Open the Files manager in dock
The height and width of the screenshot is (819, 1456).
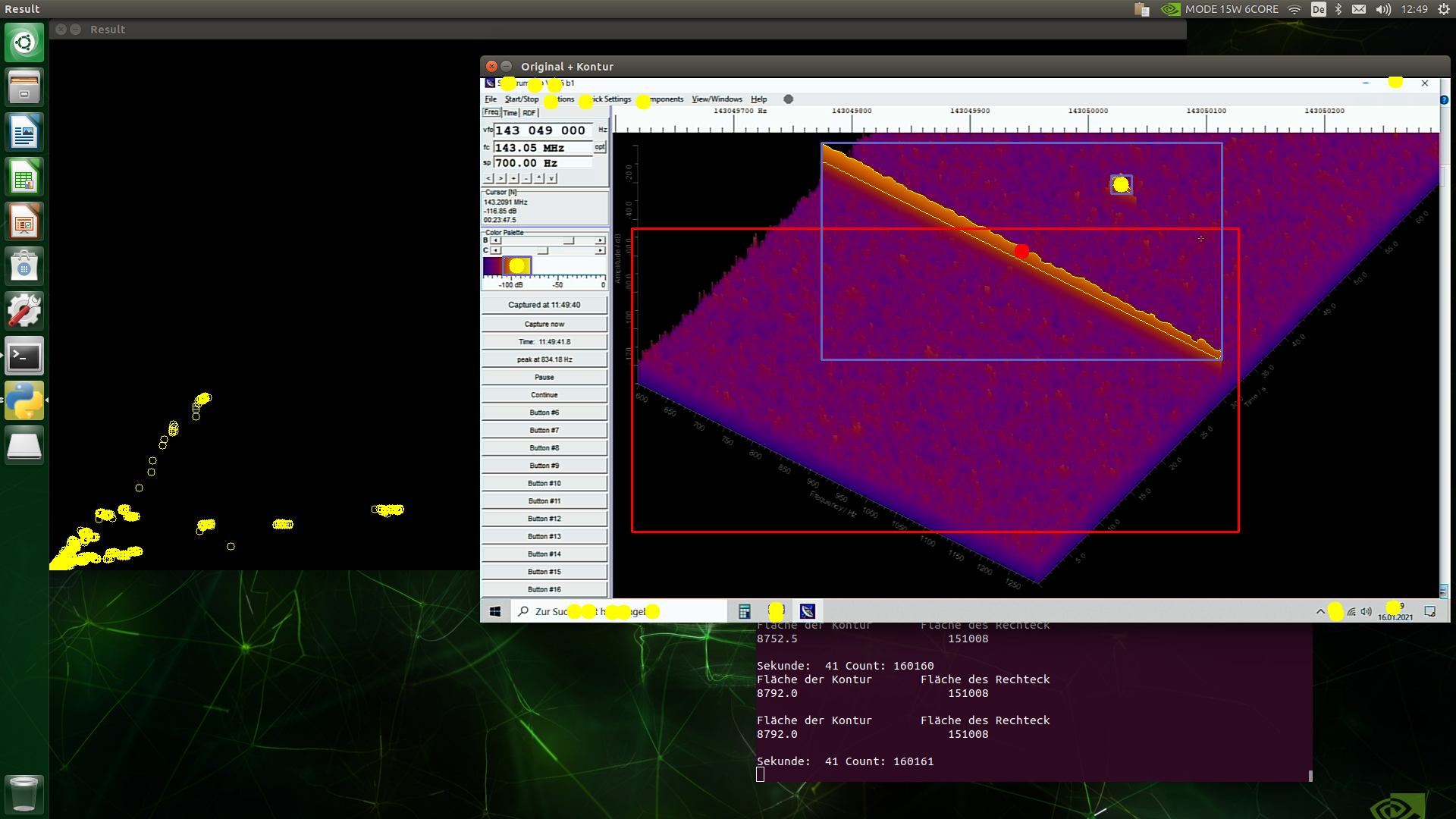tap(24, 87)
